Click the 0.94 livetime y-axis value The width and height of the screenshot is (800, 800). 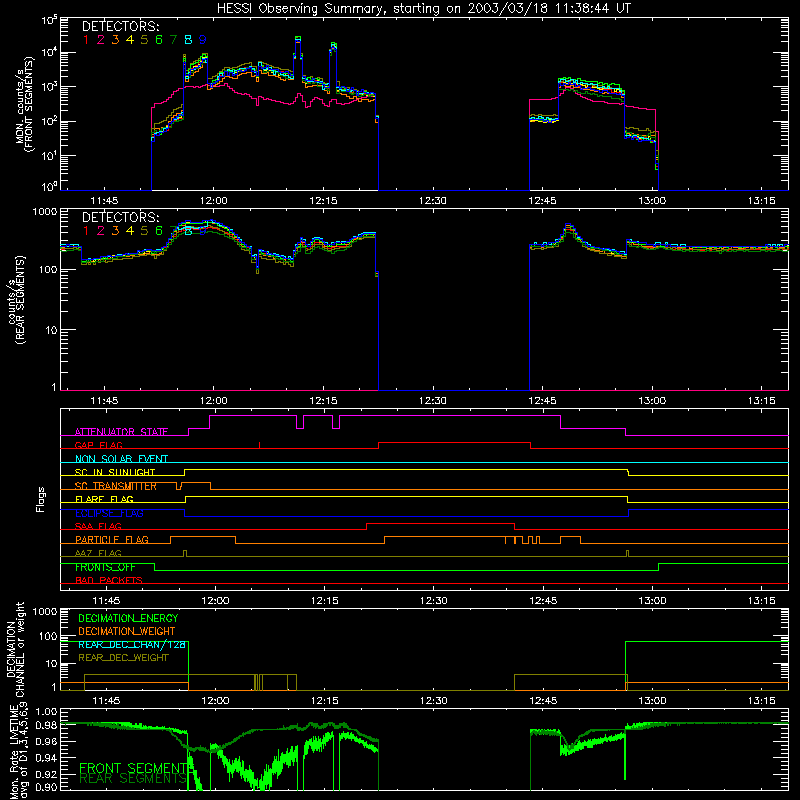47,757
